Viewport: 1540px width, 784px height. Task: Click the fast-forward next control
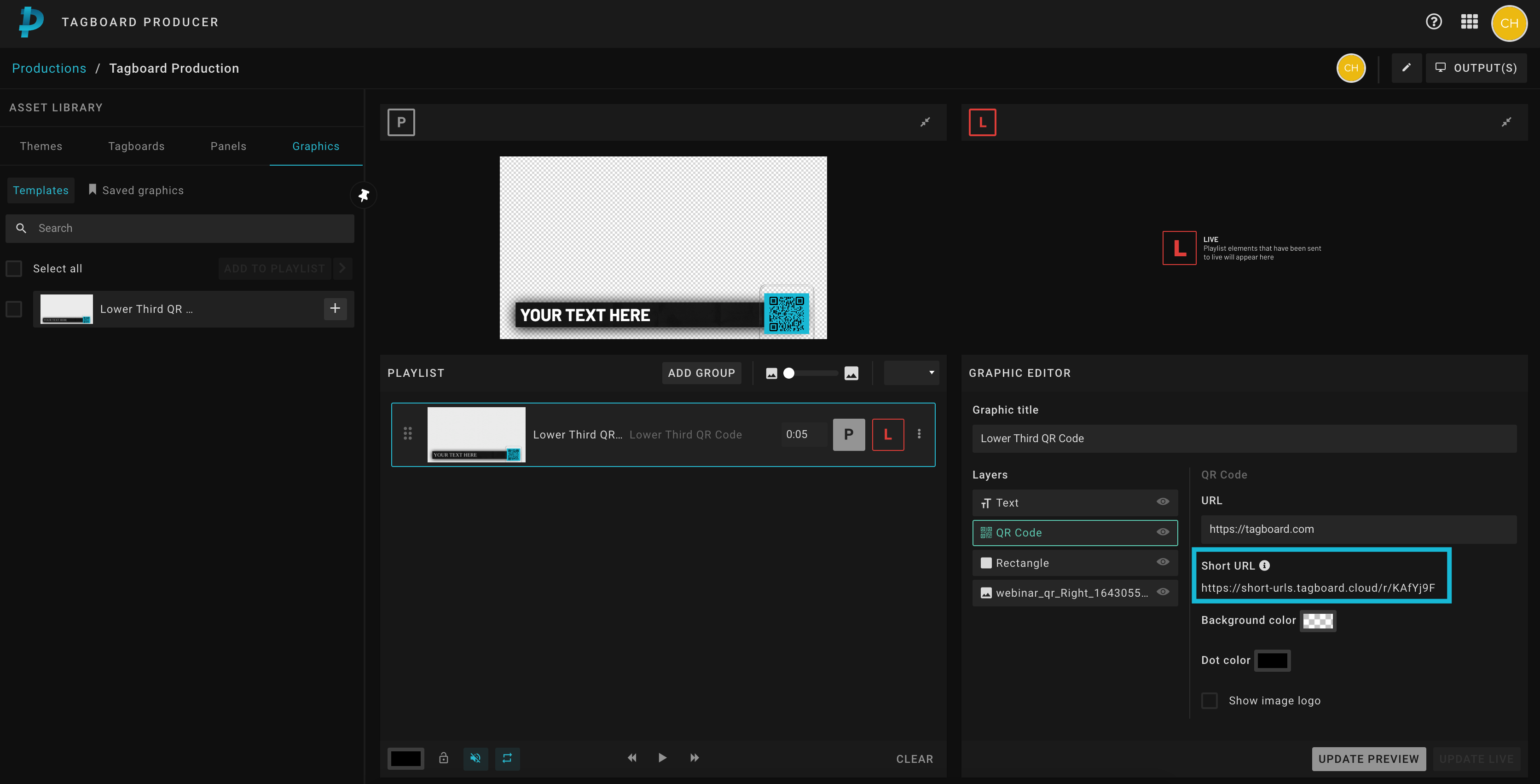click(694, 758)
